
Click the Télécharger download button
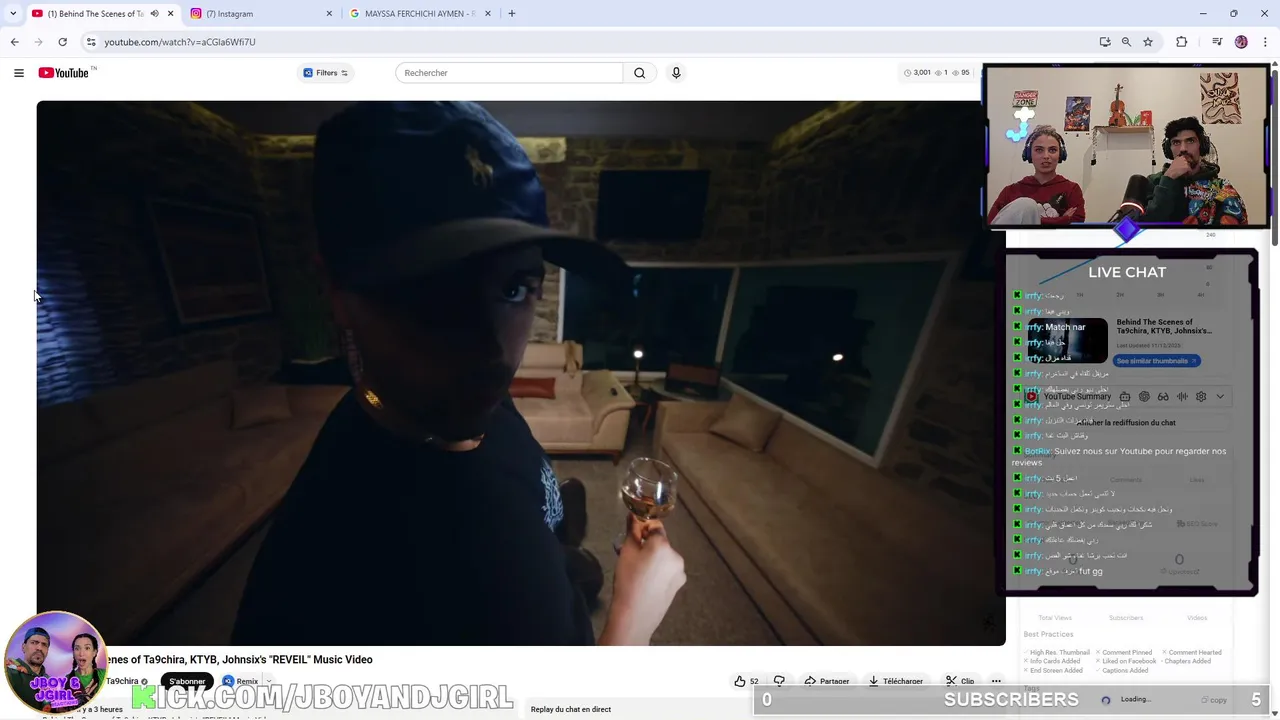click(896, 681)
